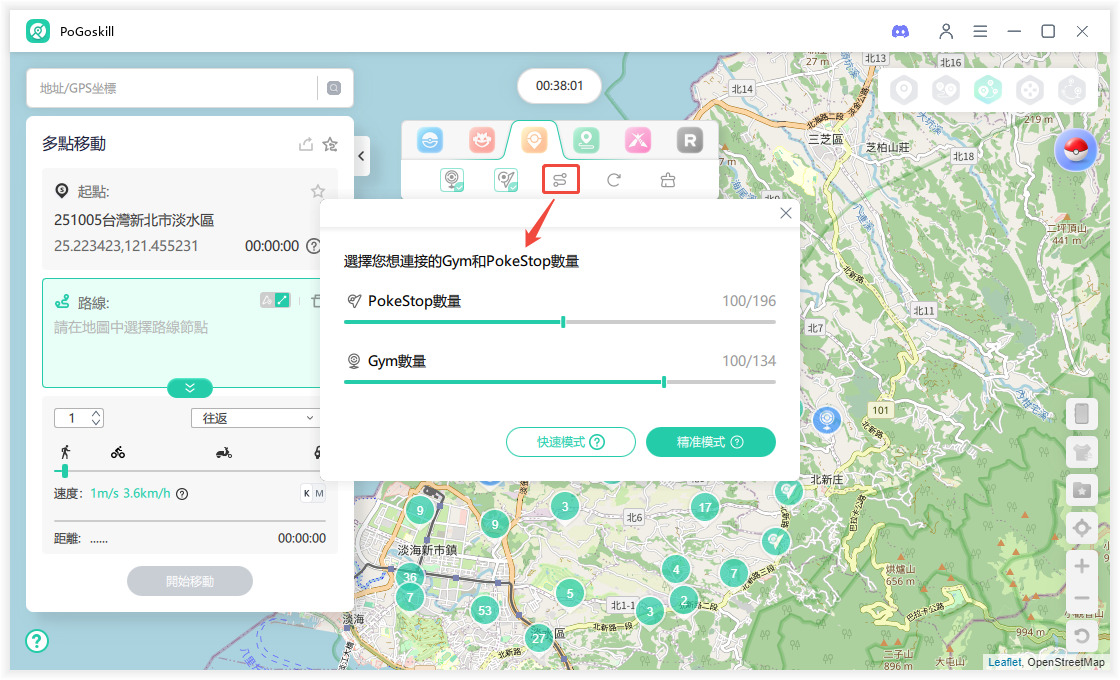This screenshot has height=680, width=1120.
Task: Select the two-spot movement hexagon icon
Action: coord(946,90)
